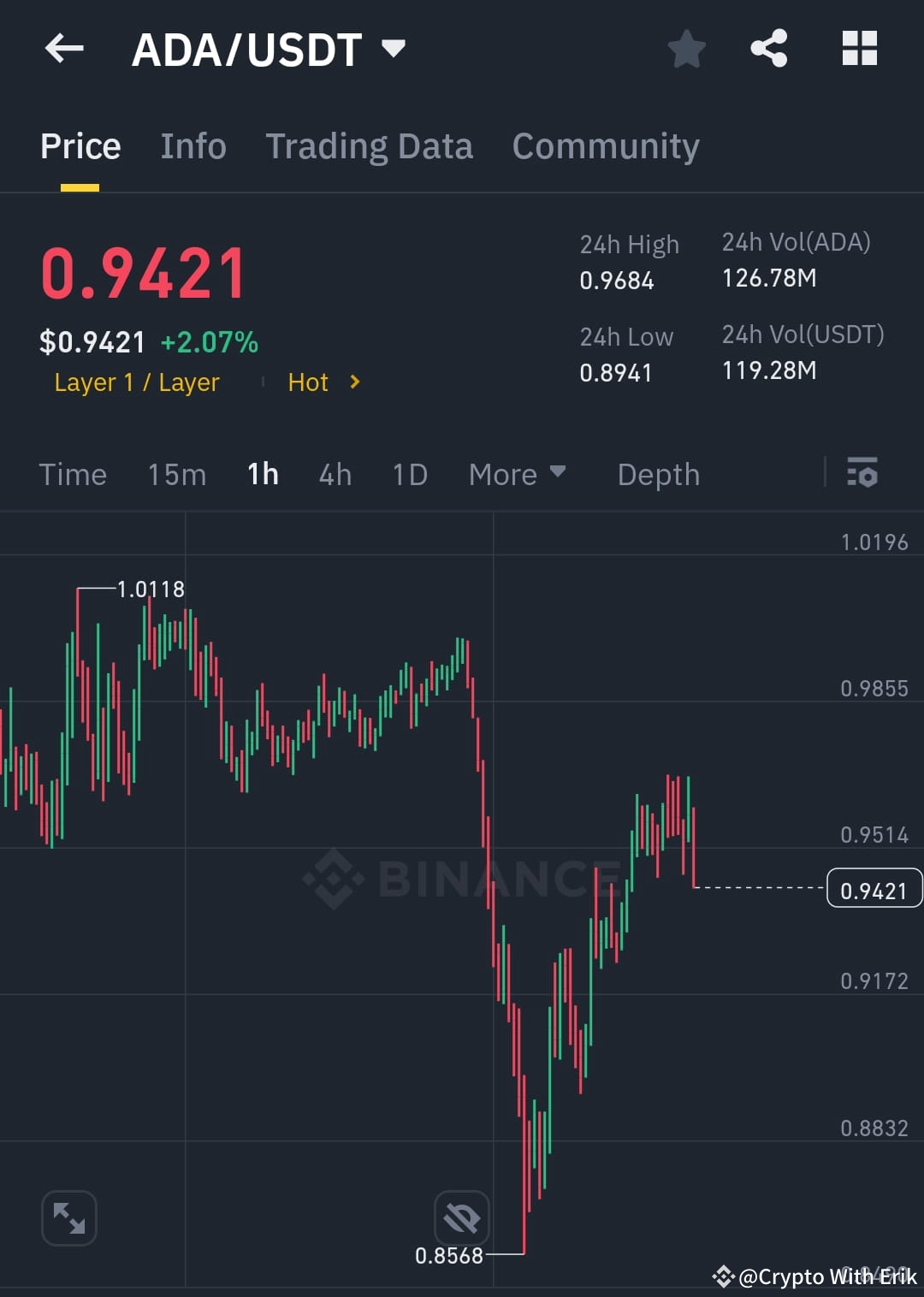Select the 4h interval toggle

pyautogui.click(x=335, y=474)
